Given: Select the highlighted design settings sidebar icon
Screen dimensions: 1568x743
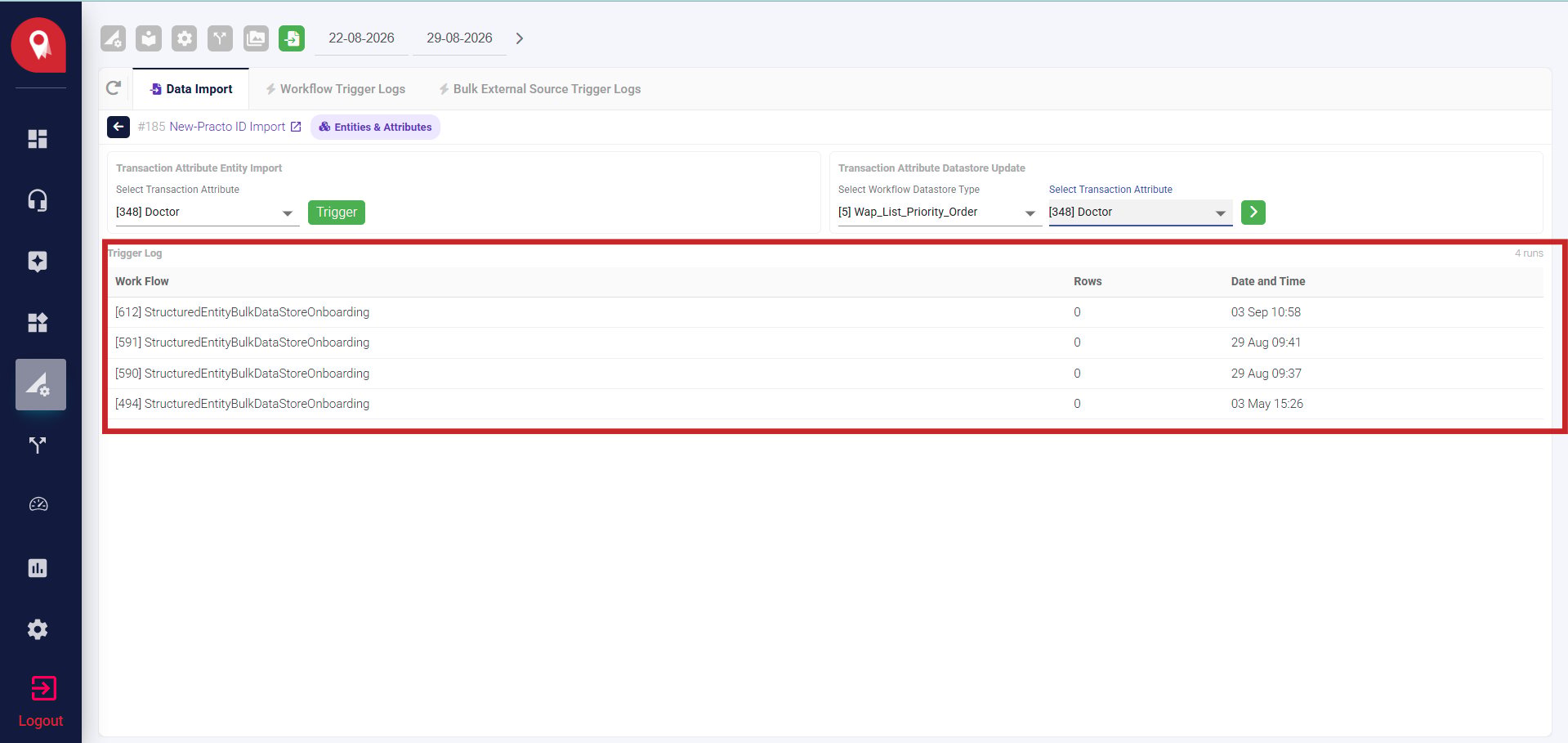Looking at the screenshot, I should click(40, 384).
